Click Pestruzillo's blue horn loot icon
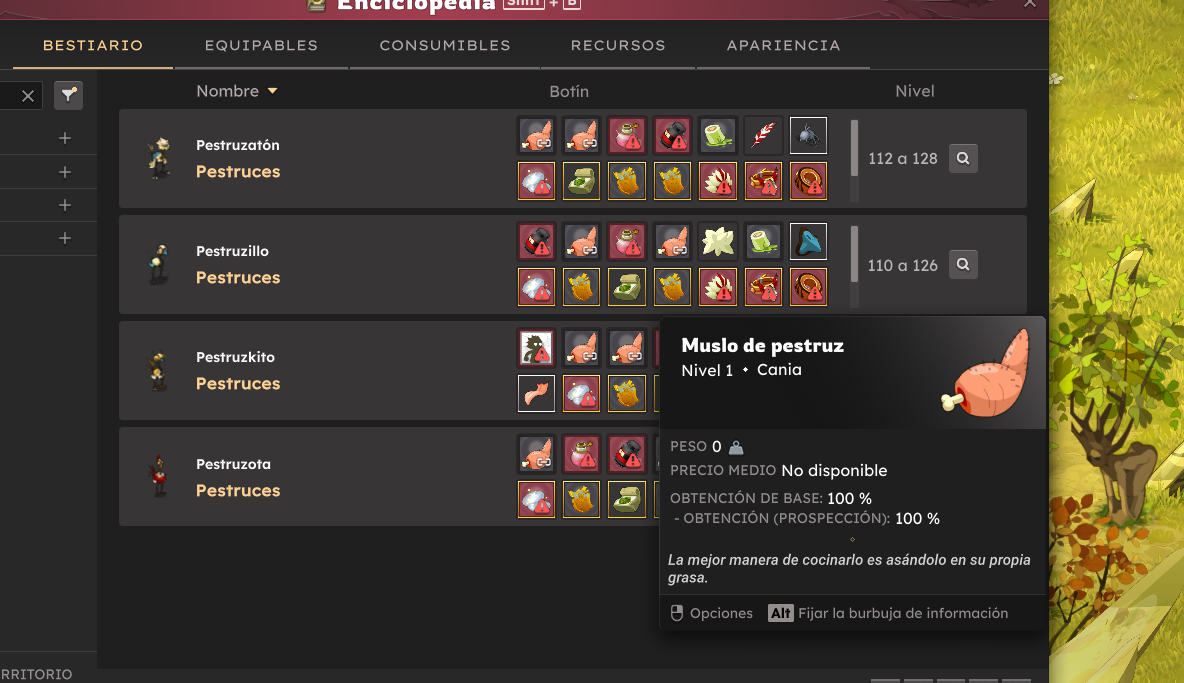 (808, 242)
